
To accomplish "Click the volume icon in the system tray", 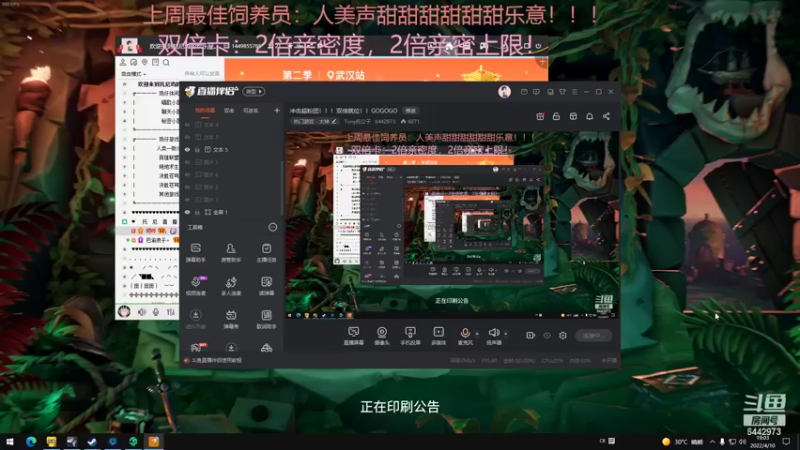I will click(742, 442).
